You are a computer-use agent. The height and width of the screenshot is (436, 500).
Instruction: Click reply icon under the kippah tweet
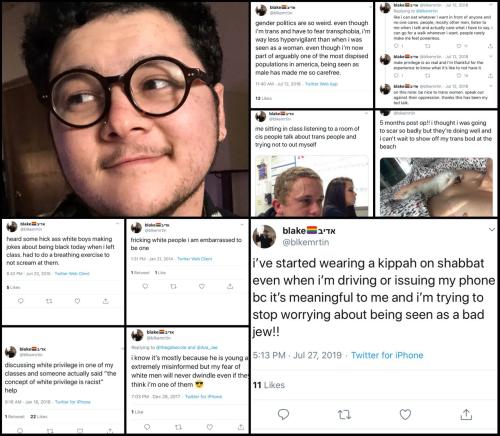click(283, 414)
